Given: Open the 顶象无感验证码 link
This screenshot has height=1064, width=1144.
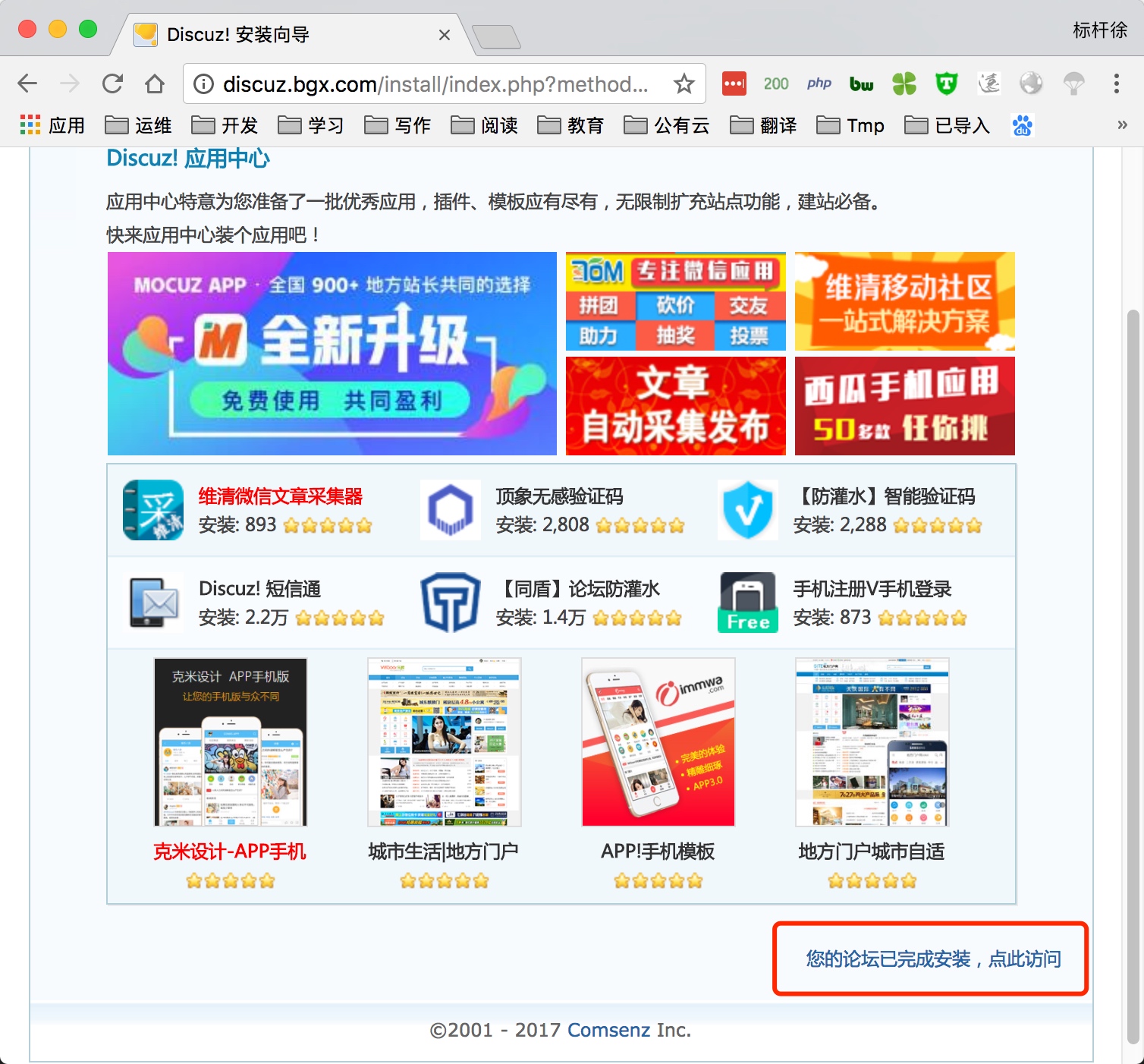Looking at the screenshot, I should coord(560,496).
